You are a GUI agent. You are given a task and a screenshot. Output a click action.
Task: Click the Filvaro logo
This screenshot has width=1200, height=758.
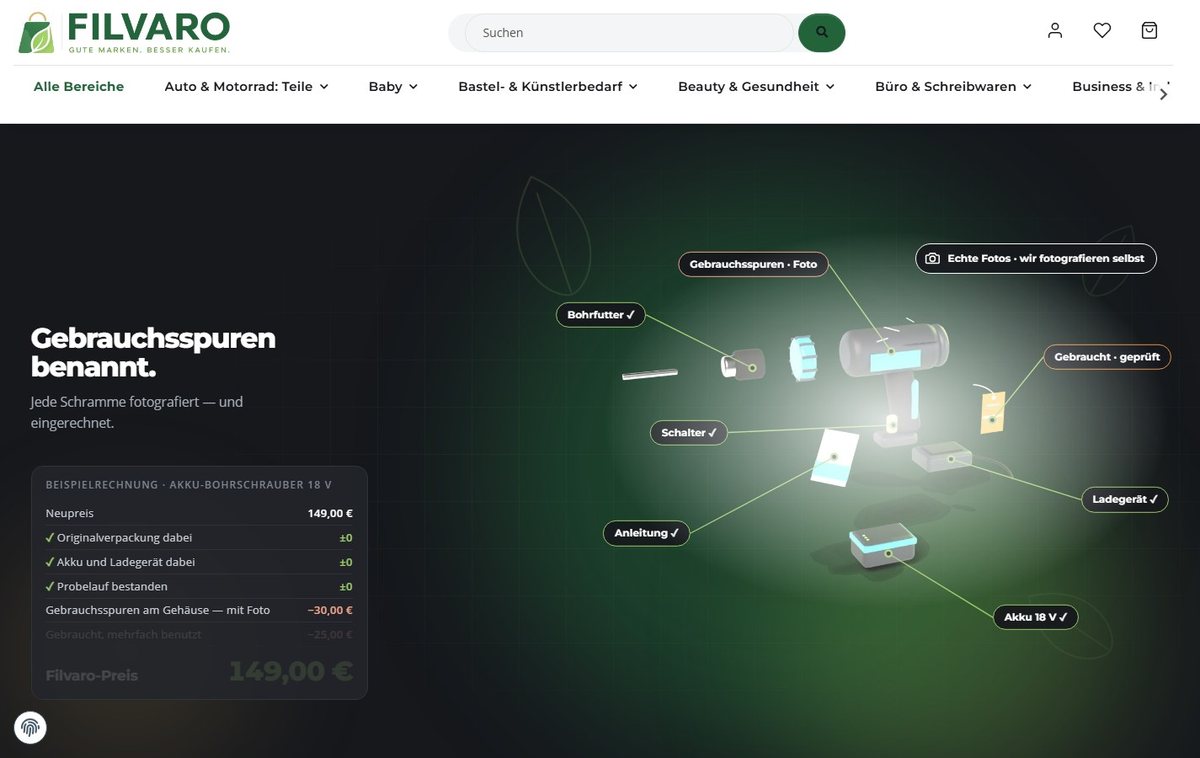125,32
